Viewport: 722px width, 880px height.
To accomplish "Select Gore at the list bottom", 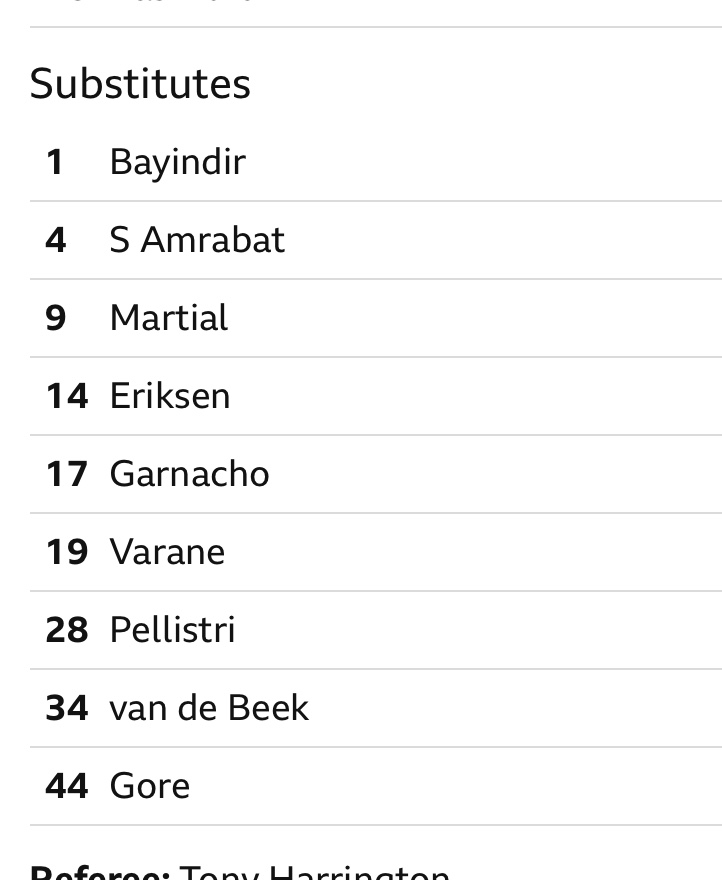I will [x=149, y=786].
